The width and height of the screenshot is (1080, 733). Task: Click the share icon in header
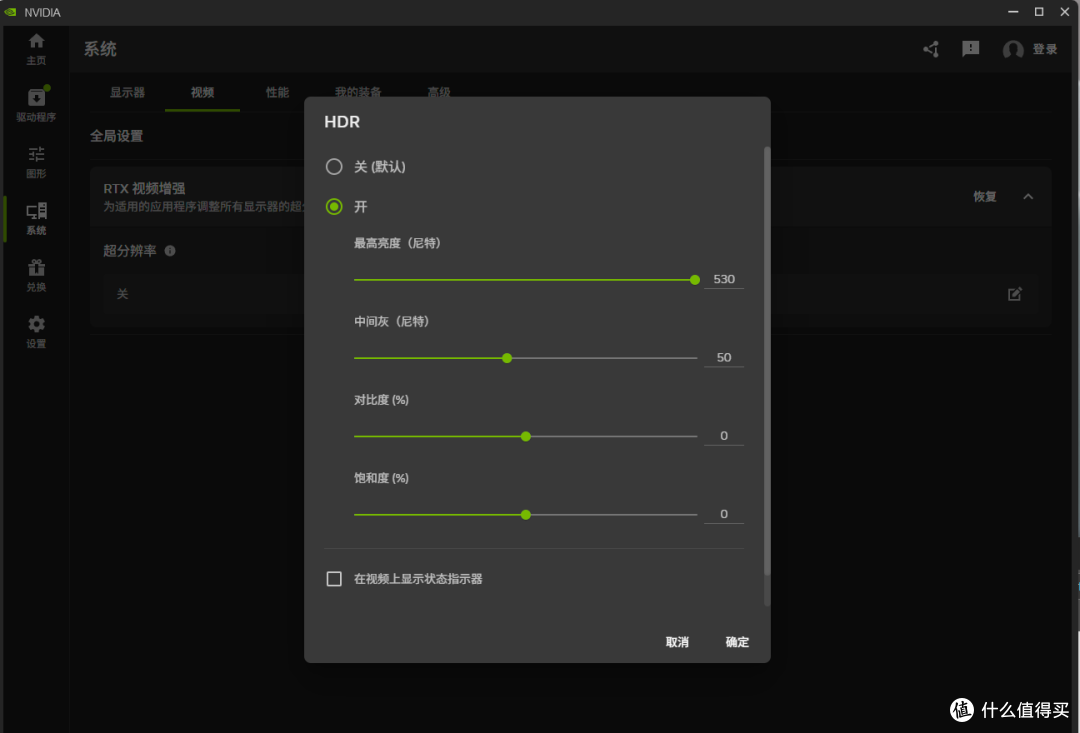[931, 49]
